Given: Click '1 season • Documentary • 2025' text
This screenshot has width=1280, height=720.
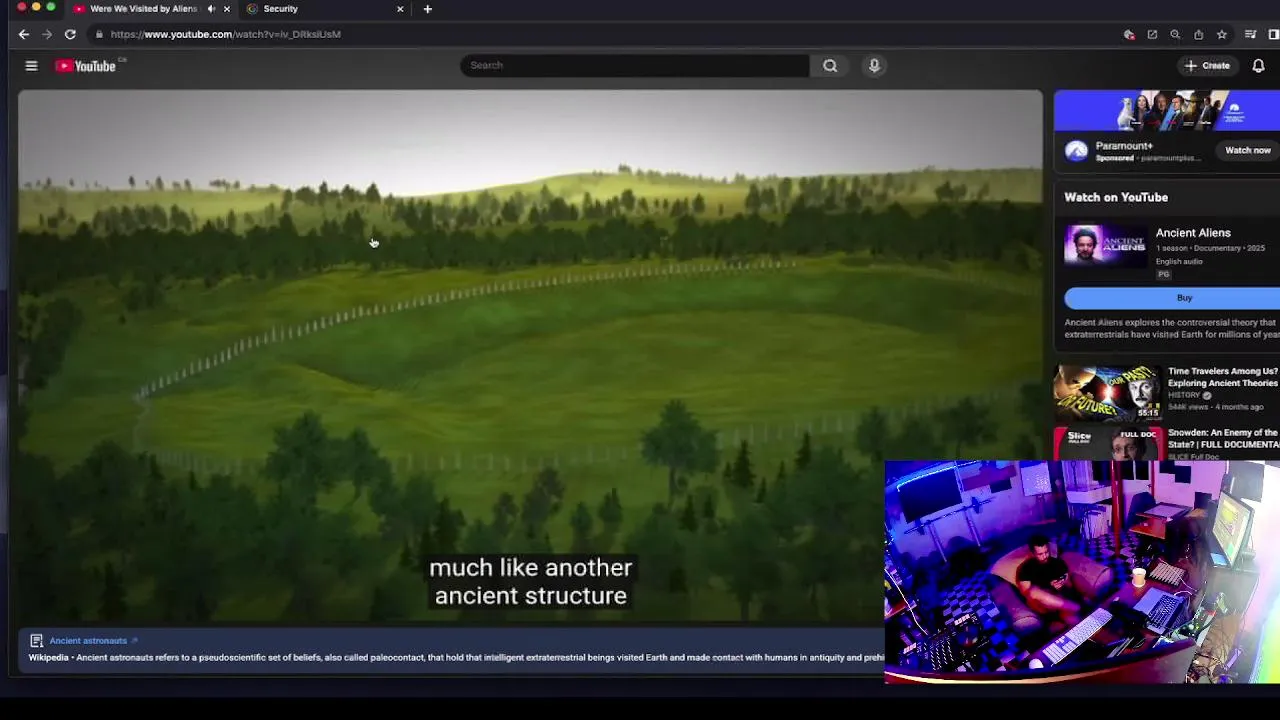Looking at the screenshot, I should [1210, 248].
